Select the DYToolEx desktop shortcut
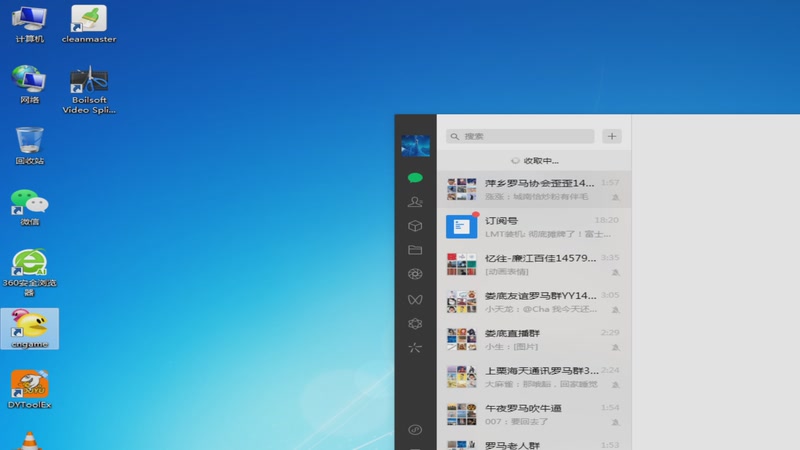800x450 pixels. tap(30, 389)
